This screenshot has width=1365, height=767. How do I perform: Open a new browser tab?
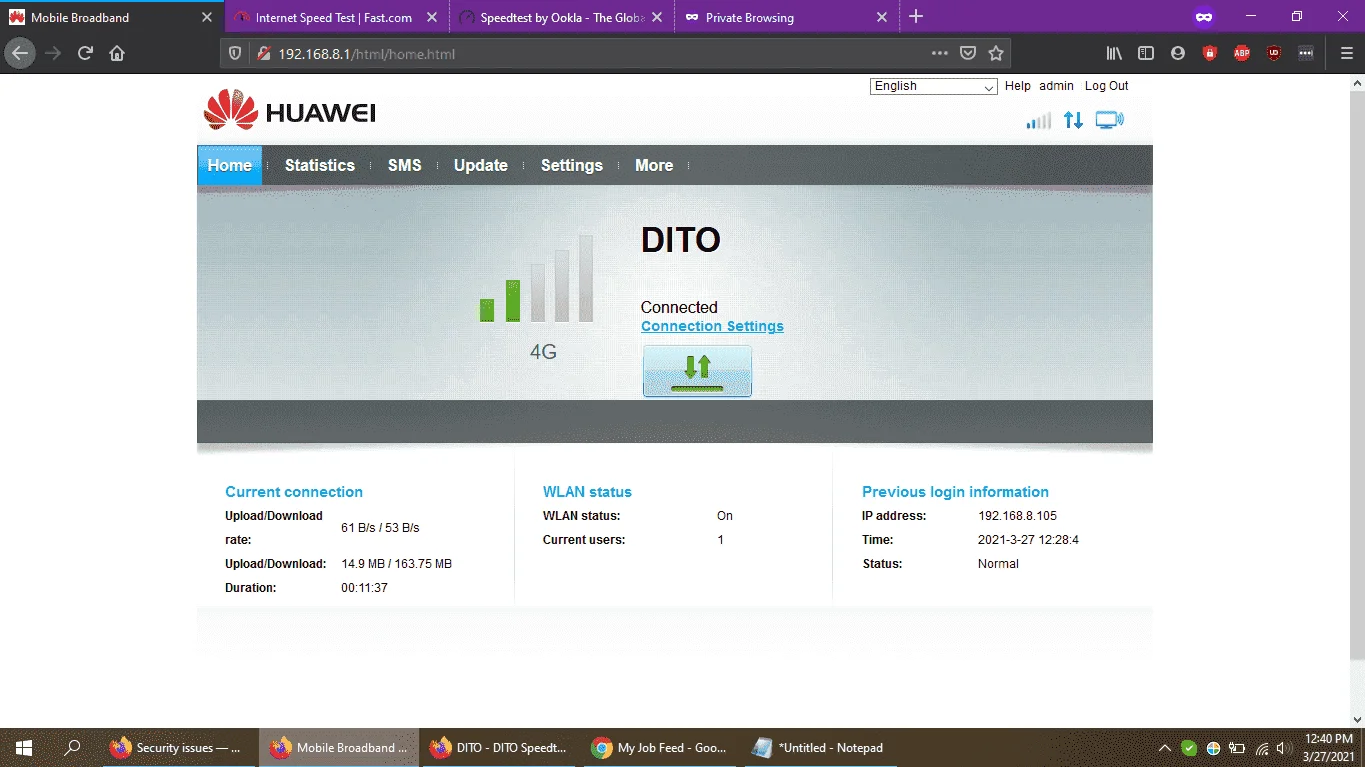916,17
